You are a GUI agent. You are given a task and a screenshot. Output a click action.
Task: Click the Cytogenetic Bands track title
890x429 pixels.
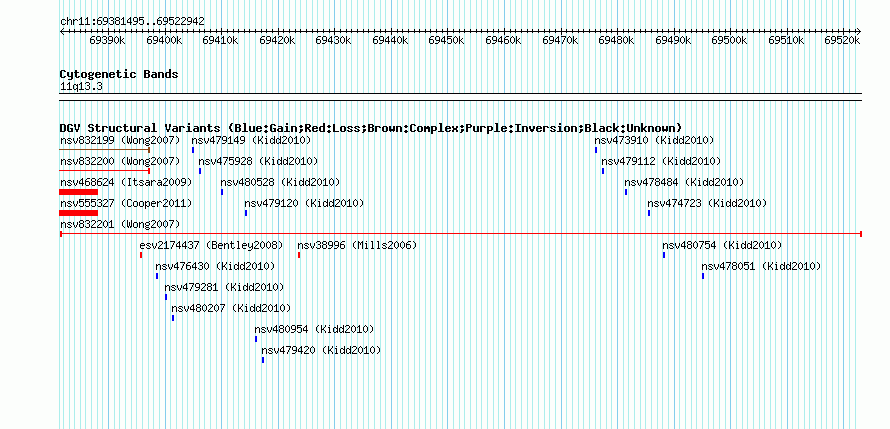pos(119,74)
